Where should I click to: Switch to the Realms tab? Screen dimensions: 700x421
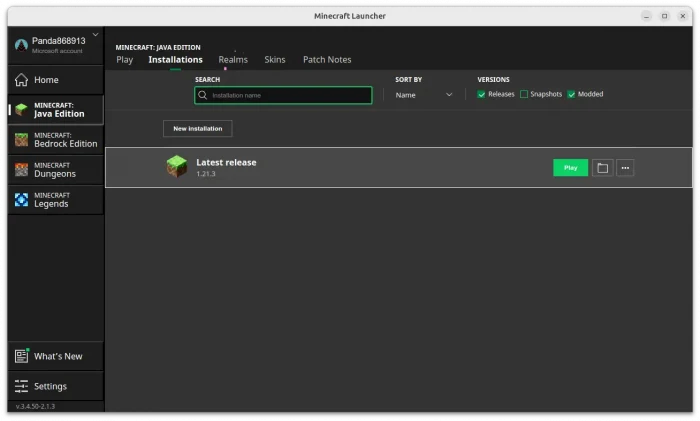click(x=233, y=60)
